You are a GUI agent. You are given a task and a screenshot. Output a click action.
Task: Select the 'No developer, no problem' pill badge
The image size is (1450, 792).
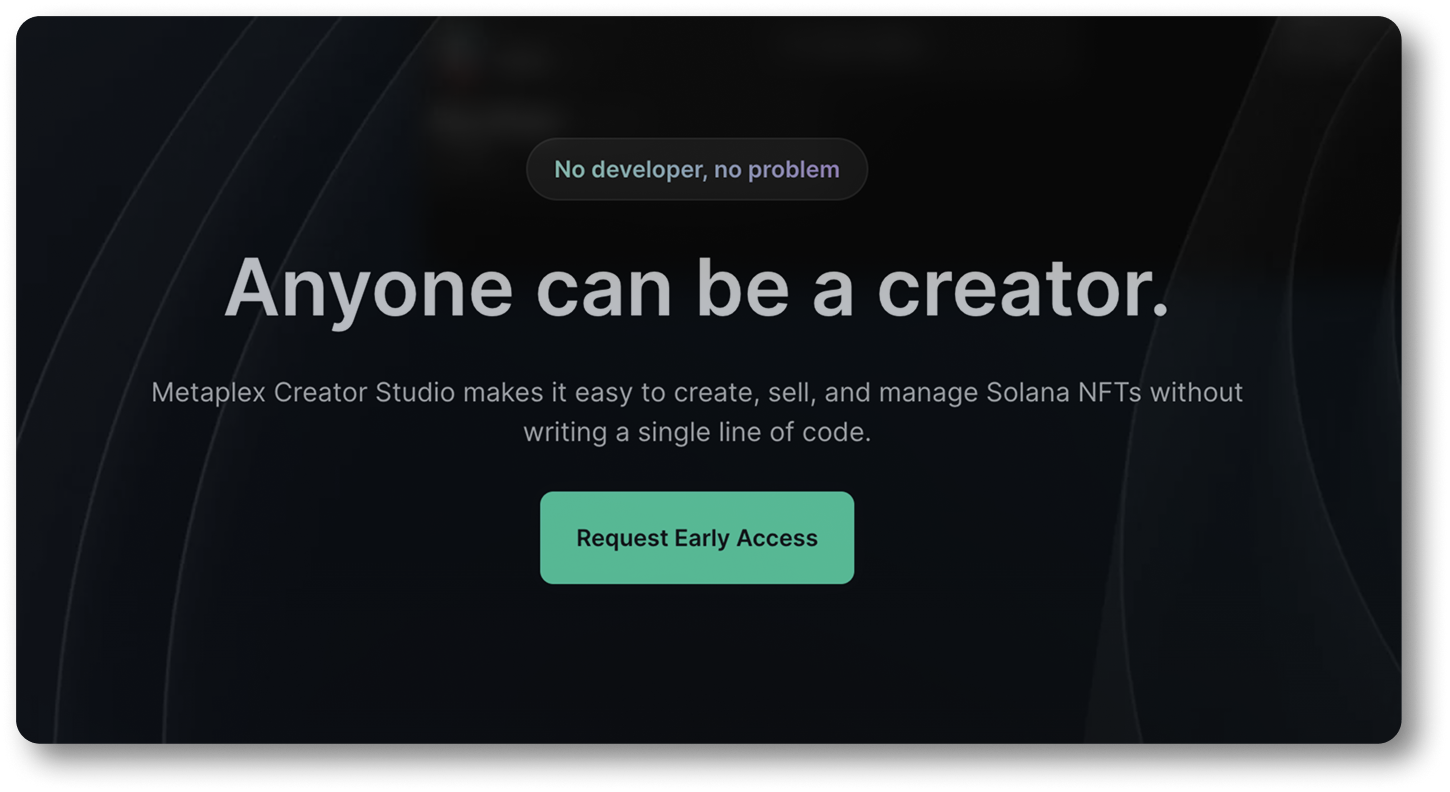(x=697, y=169)
